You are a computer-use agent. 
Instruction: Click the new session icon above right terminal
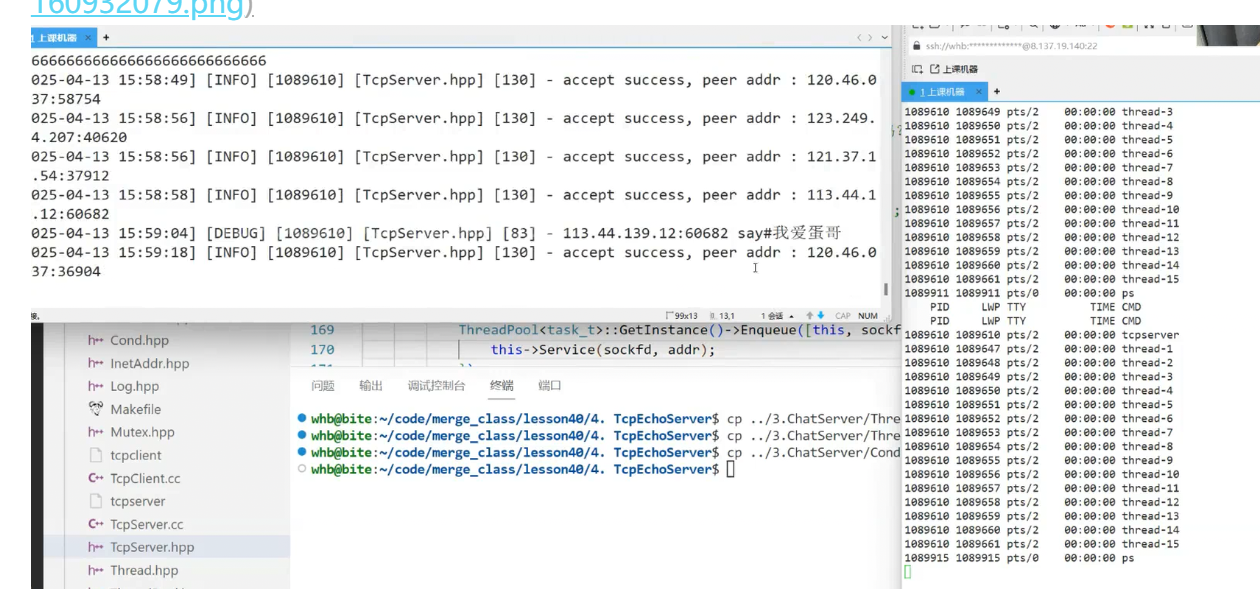point(917,69)
